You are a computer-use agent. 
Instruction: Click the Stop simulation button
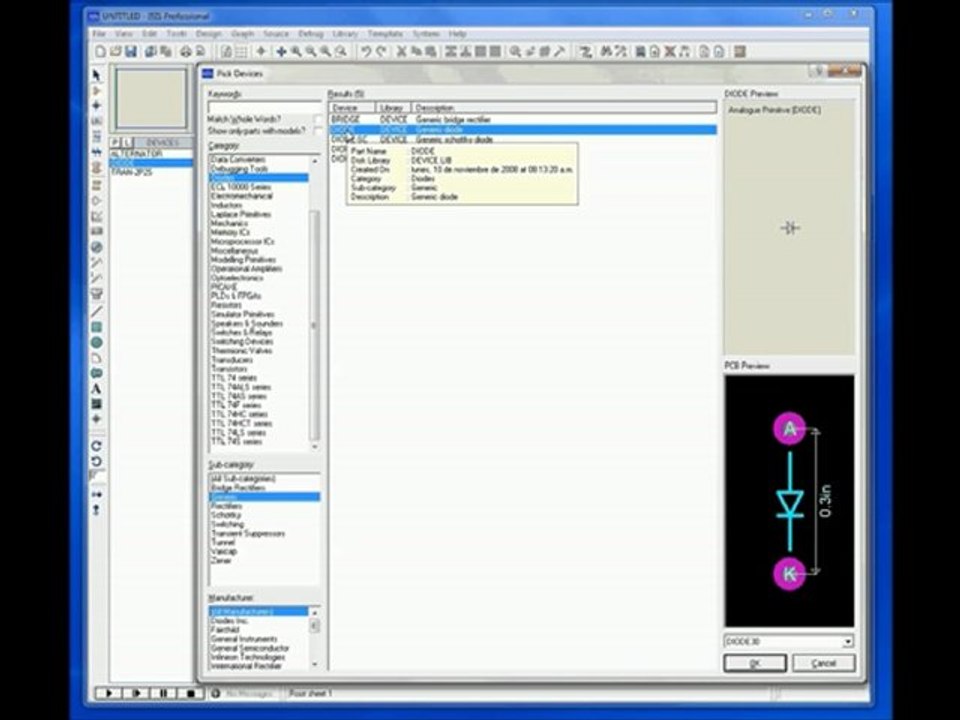tap(190, 693)
